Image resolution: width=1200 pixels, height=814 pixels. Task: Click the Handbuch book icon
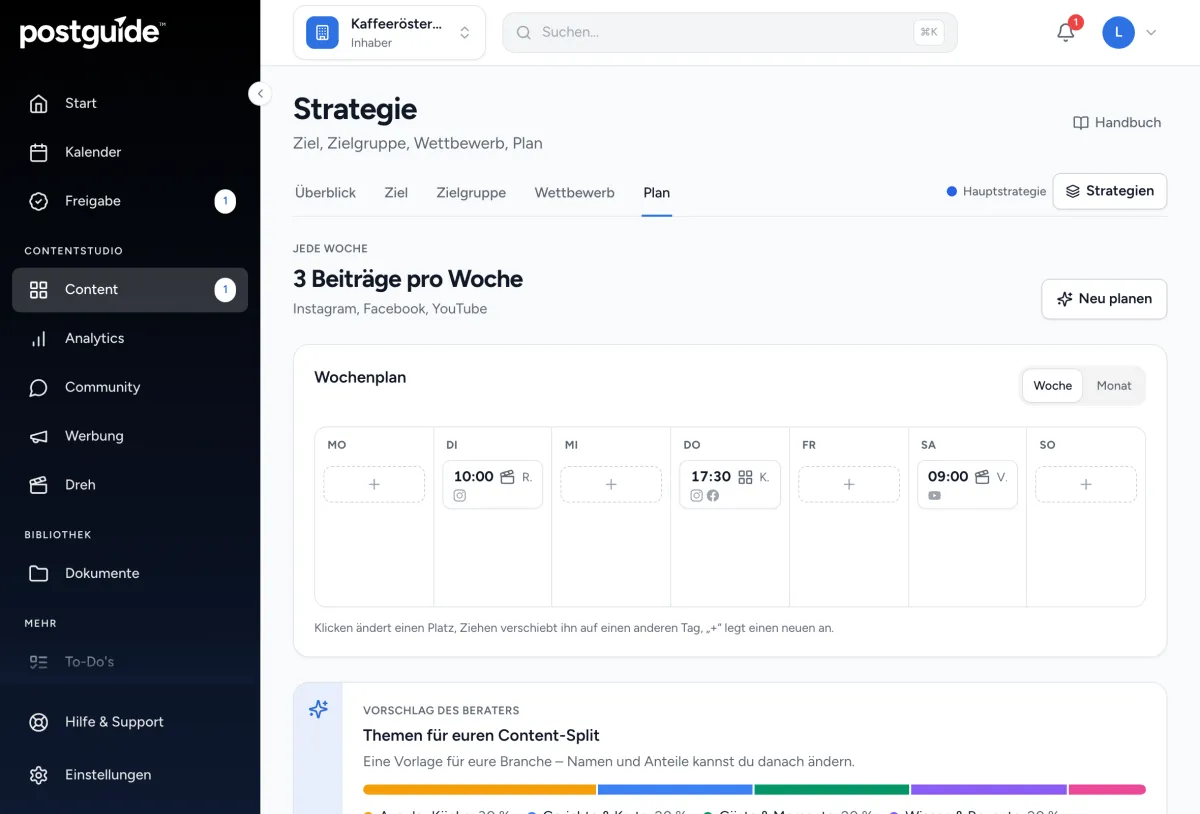pos(1081,123)
